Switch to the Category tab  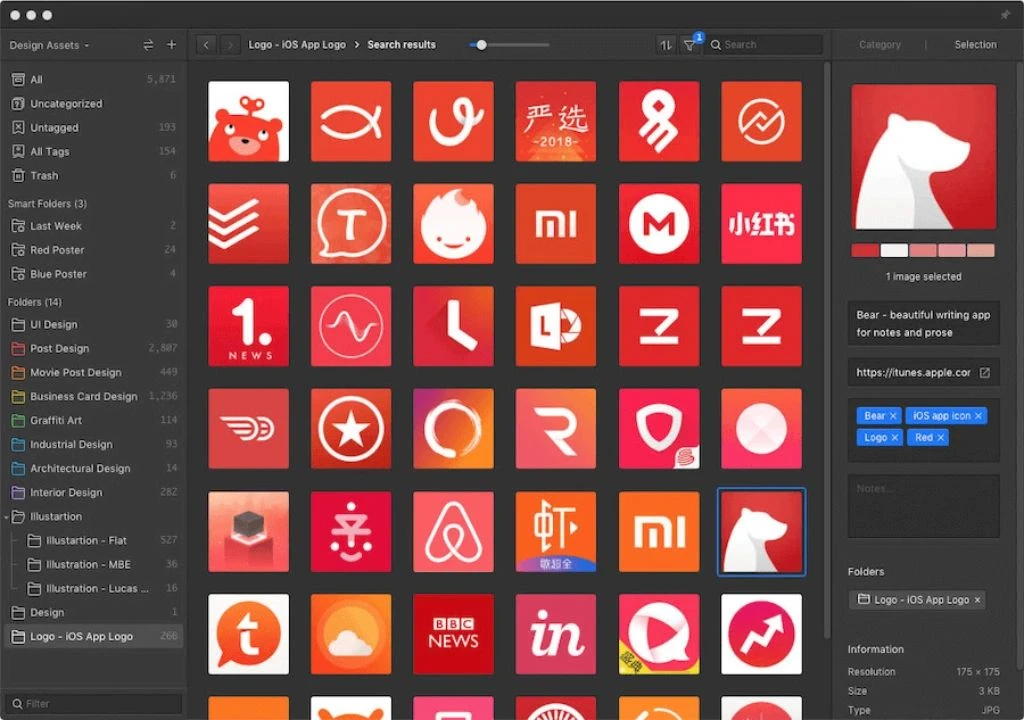point(879,45)
